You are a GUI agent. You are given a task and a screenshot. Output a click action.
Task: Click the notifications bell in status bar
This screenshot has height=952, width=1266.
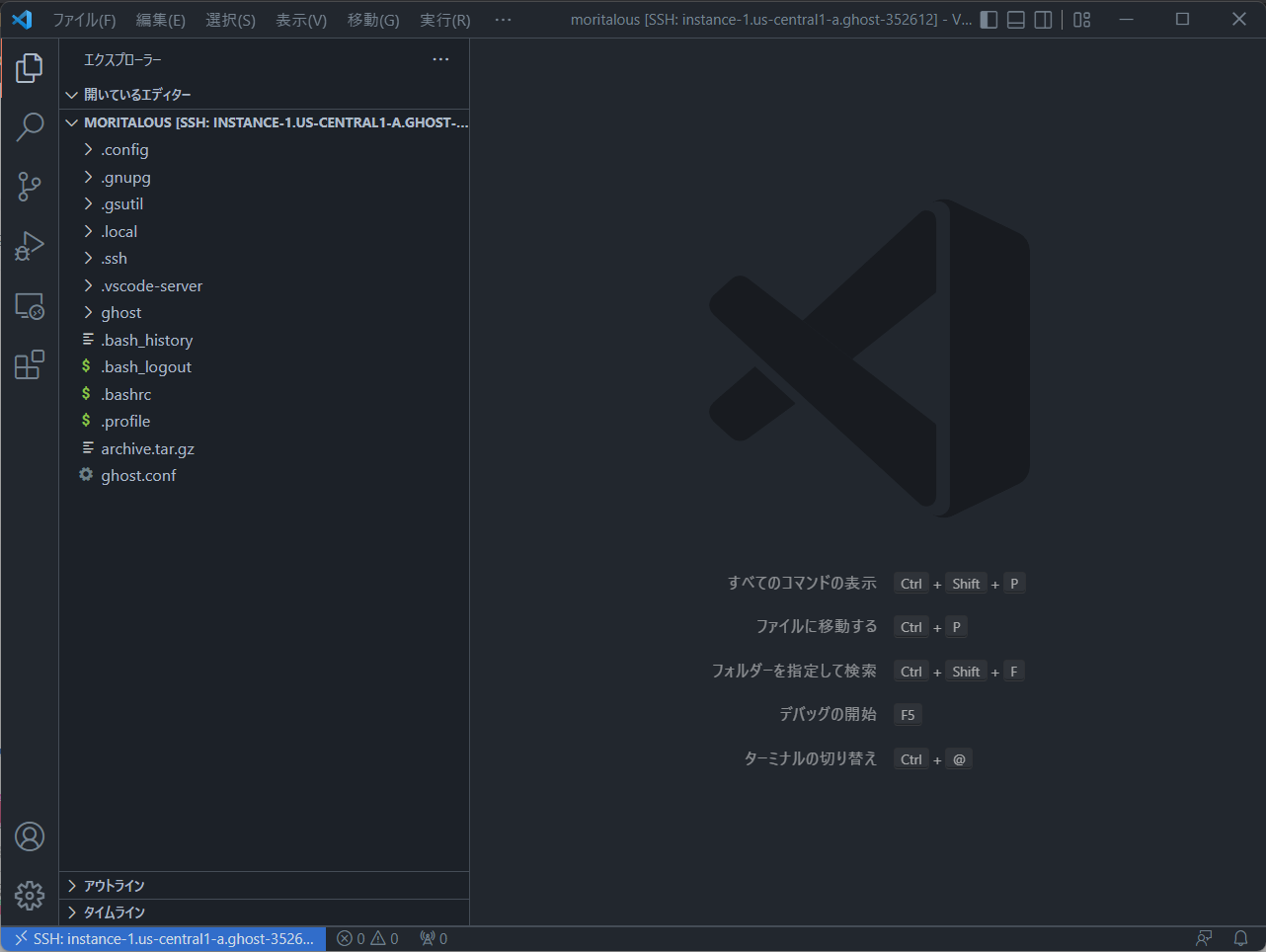pyautogui.click(x=1240, y=938)
